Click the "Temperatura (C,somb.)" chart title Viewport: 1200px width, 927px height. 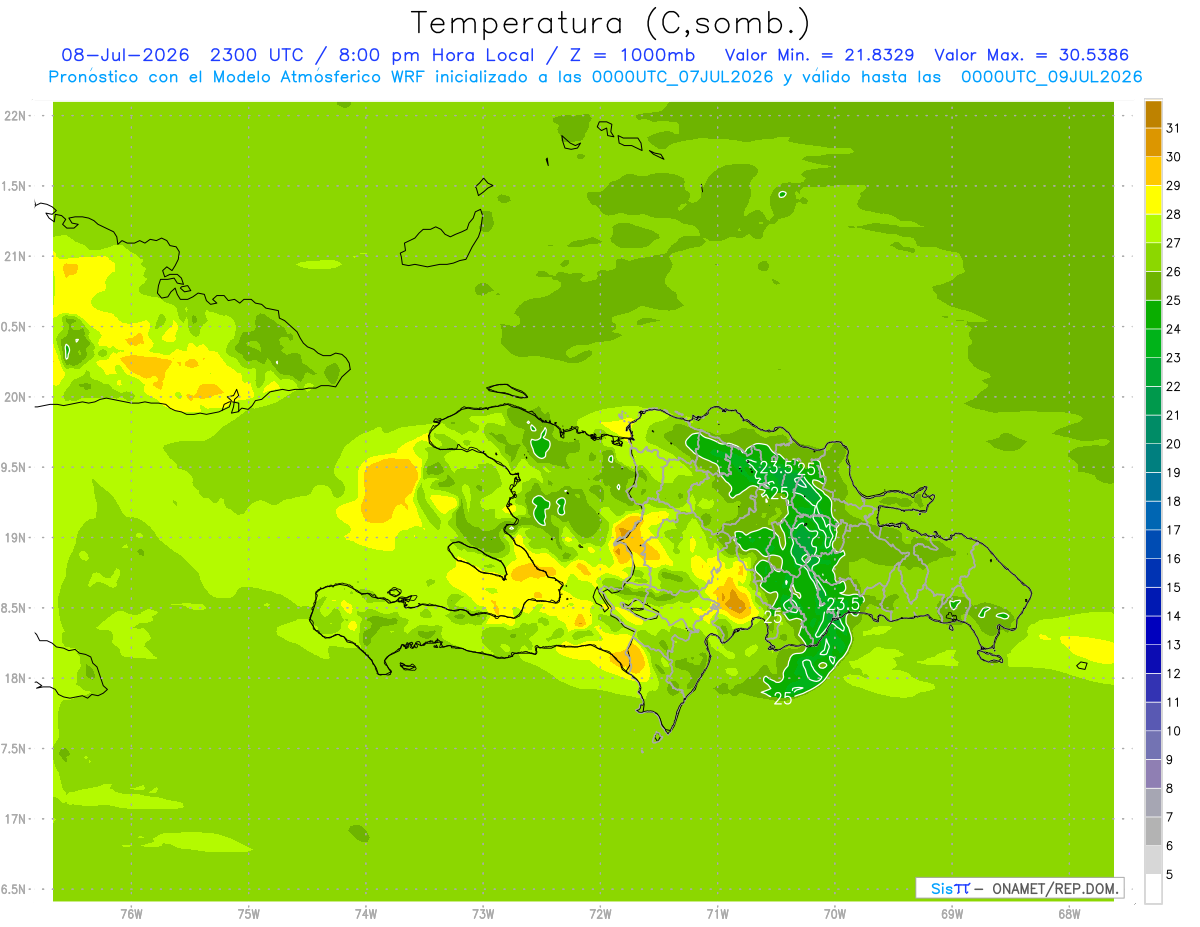click(x=610, y=23)
